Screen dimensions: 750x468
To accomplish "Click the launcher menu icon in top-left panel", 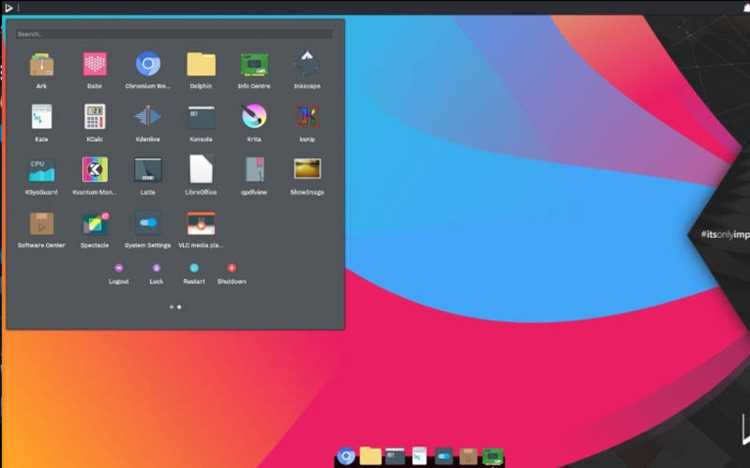I will (x=9, y=7).
